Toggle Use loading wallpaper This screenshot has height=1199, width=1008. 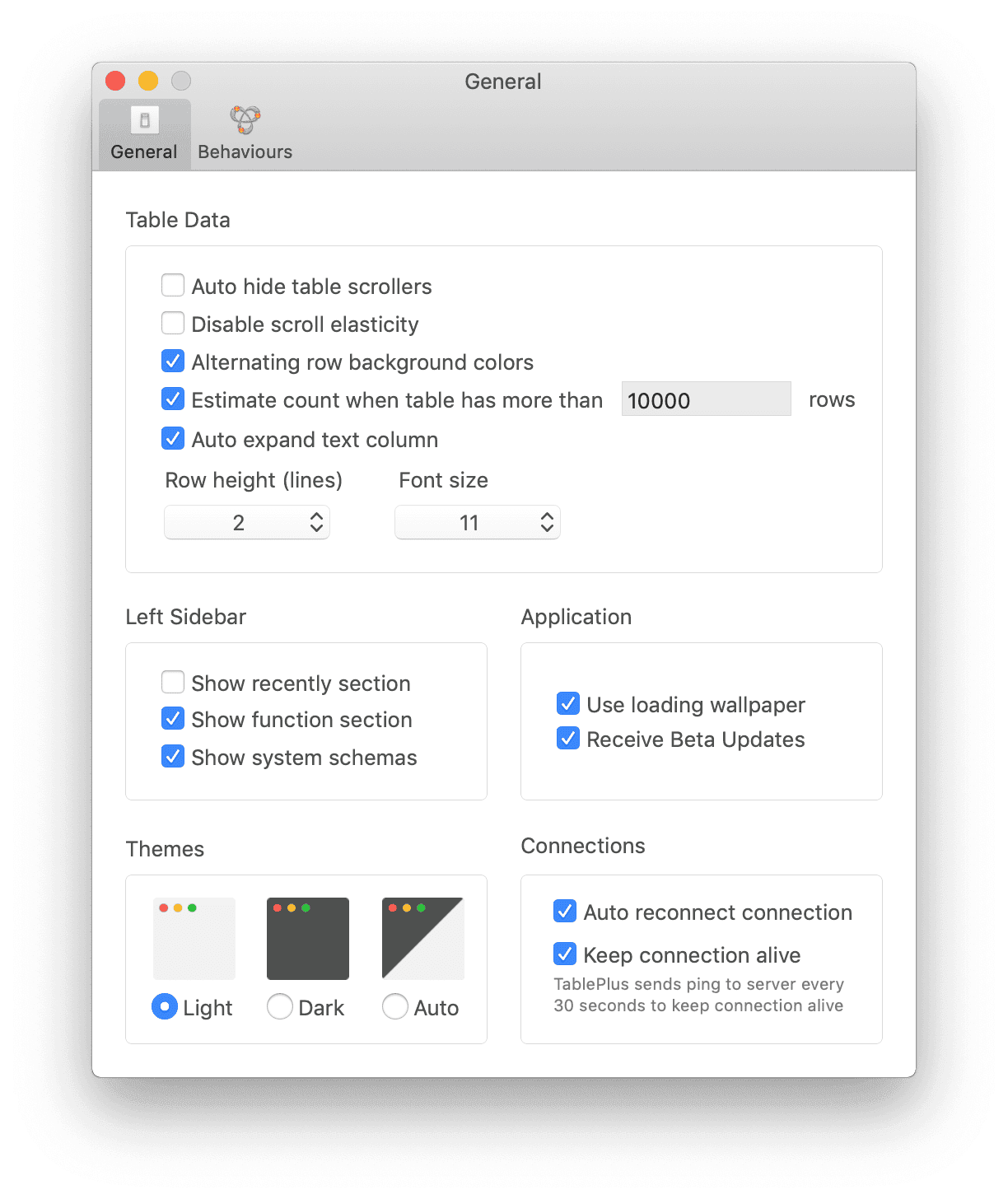tap(568, 703)
